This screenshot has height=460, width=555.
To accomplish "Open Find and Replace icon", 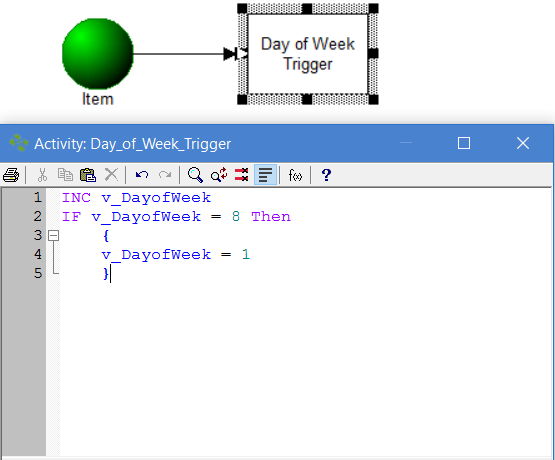I will 219,175.
